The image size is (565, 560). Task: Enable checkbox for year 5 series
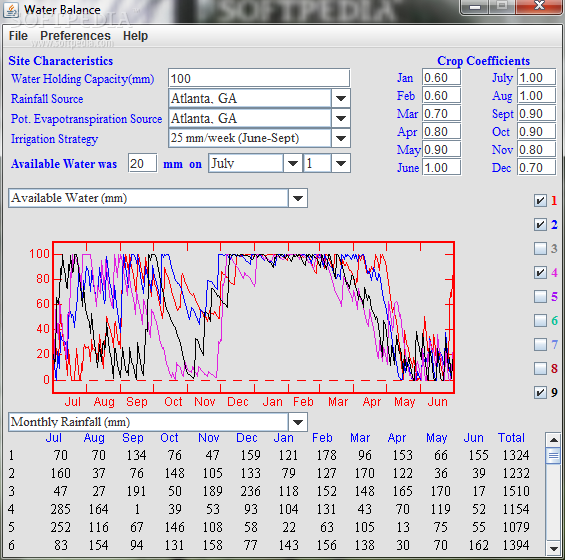540,296
